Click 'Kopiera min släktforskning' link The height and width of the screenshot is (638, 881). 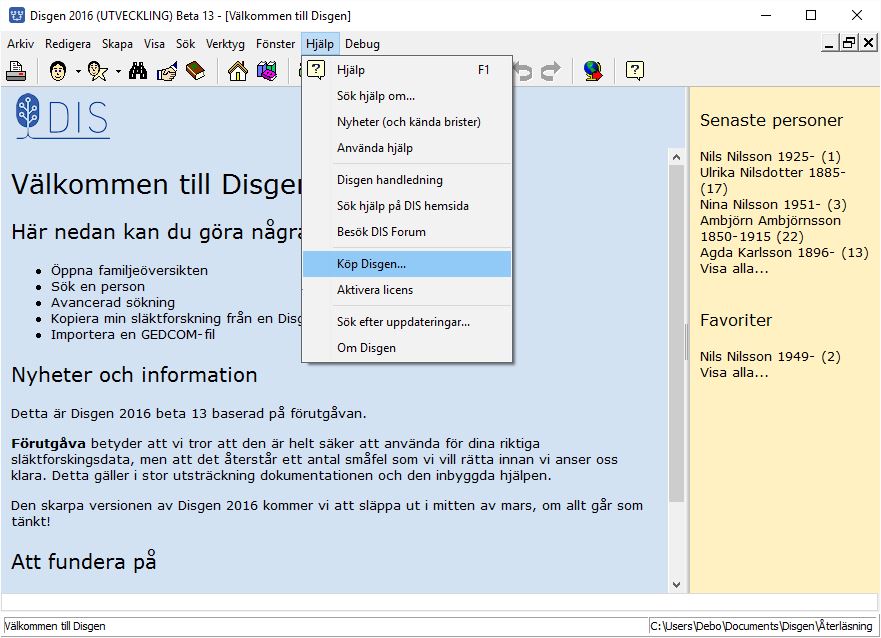coord(176,318)
